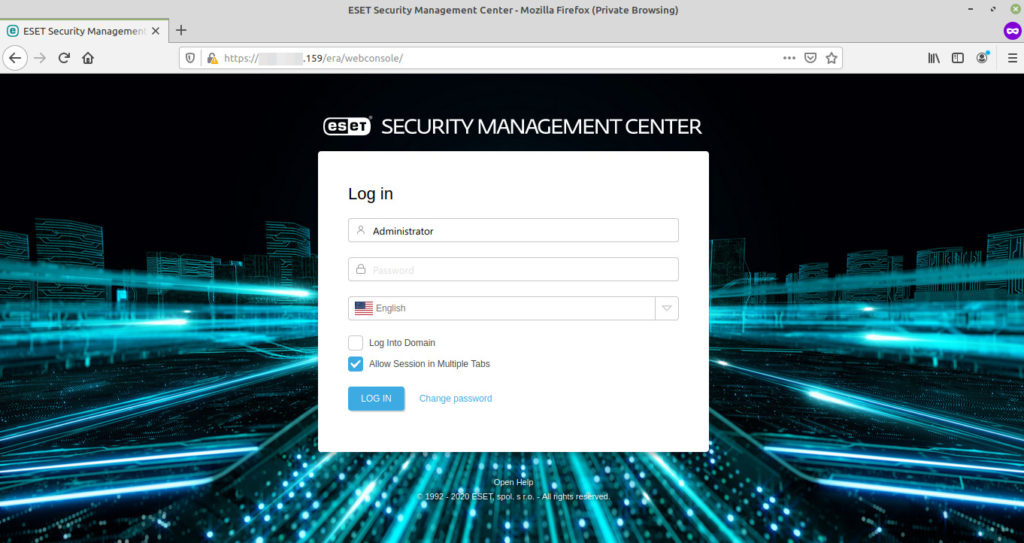Click the Forward navigation arrow

point(40,58)
